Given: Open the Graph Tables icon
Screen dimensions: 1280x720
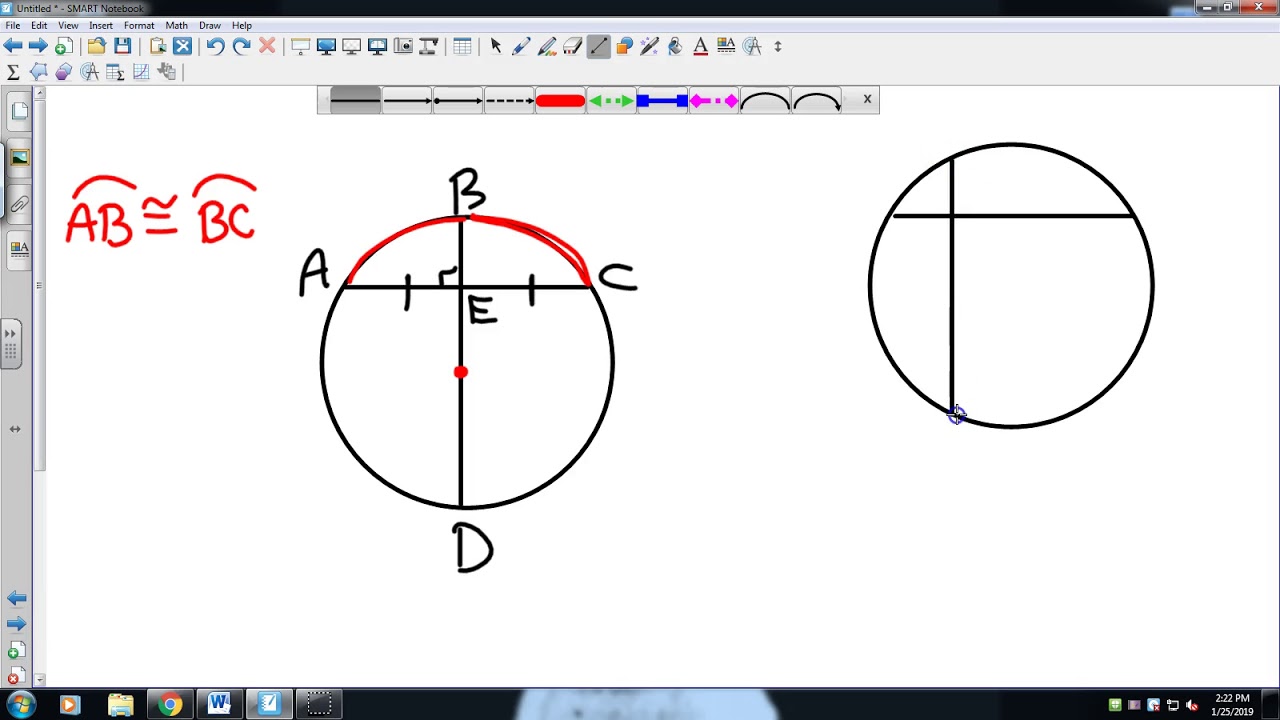Looking at the screenshot, I should (115, 72).
